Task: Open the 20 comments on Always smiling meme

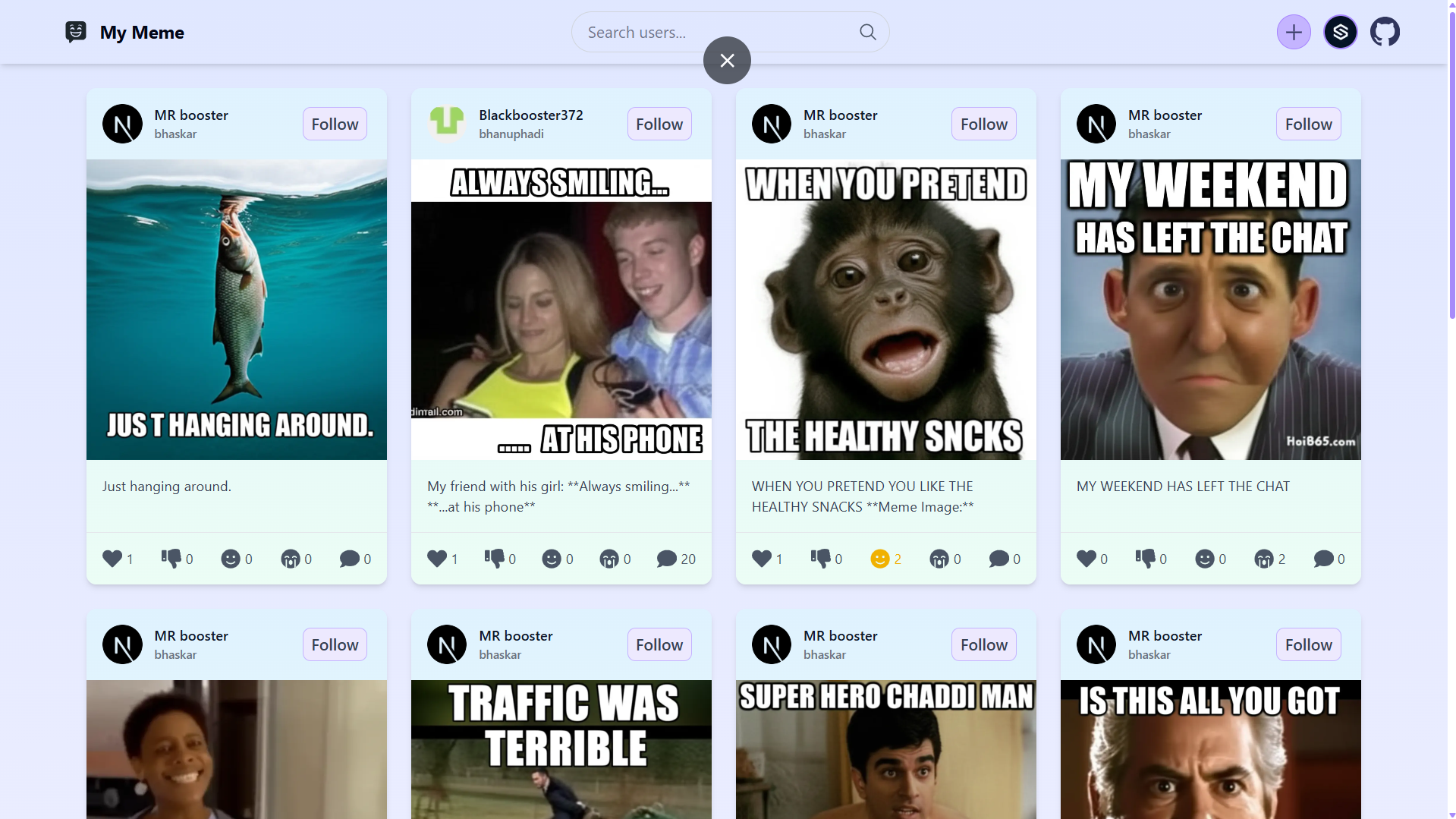Action: [676, 559]
